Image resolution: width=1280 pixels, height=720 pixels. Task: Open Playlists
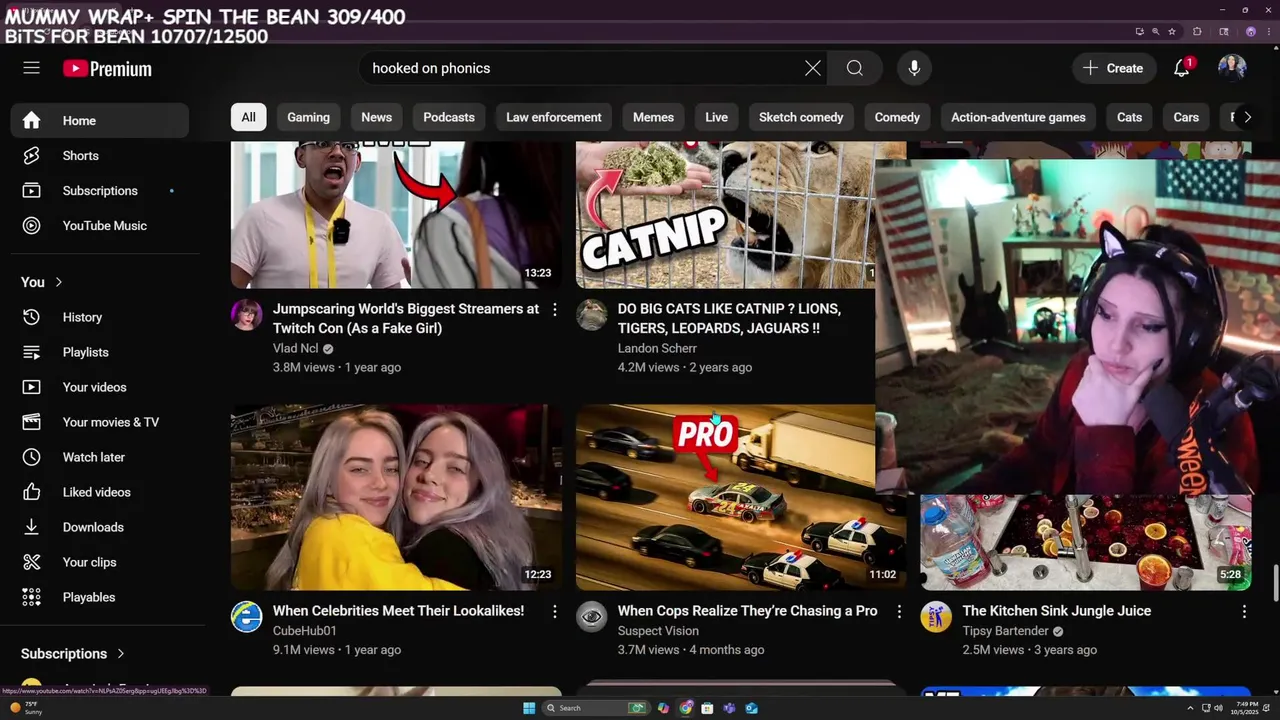(100, 352)
